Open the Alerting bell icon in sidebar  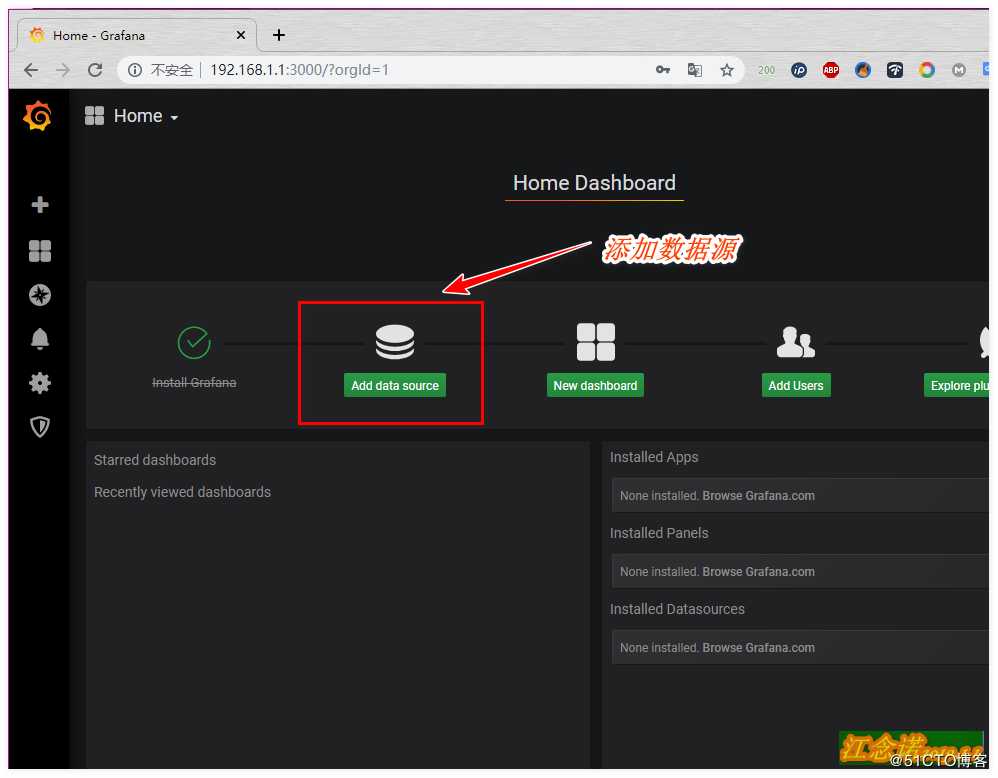click(x=40, y=339)
